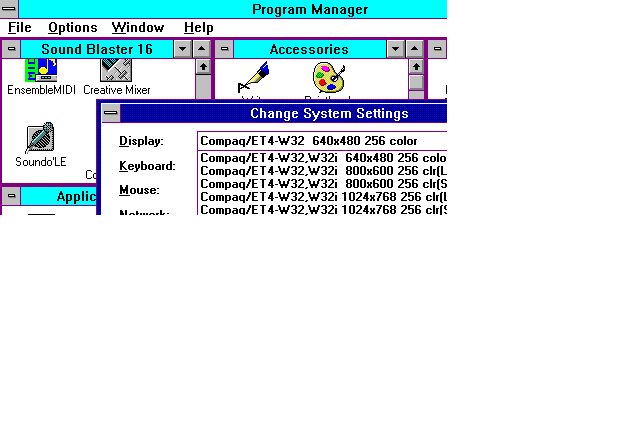Click the Mouse: label
Viewport: 640px width, 442px height.
(139, 190)
